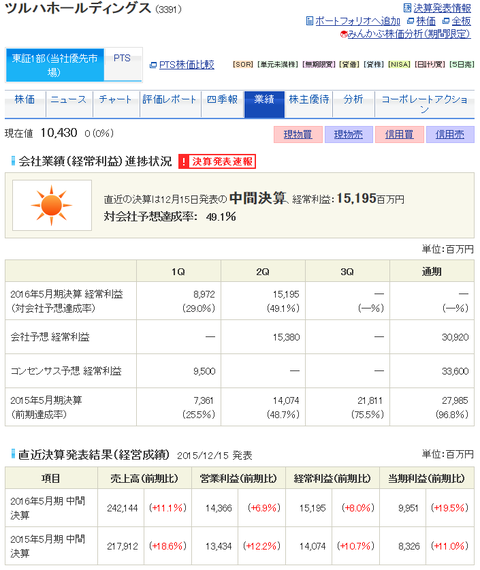The width and height of the screenshot is (480, 570).
Task: Click the 242,144 sales figure
Action: point(122,508)
